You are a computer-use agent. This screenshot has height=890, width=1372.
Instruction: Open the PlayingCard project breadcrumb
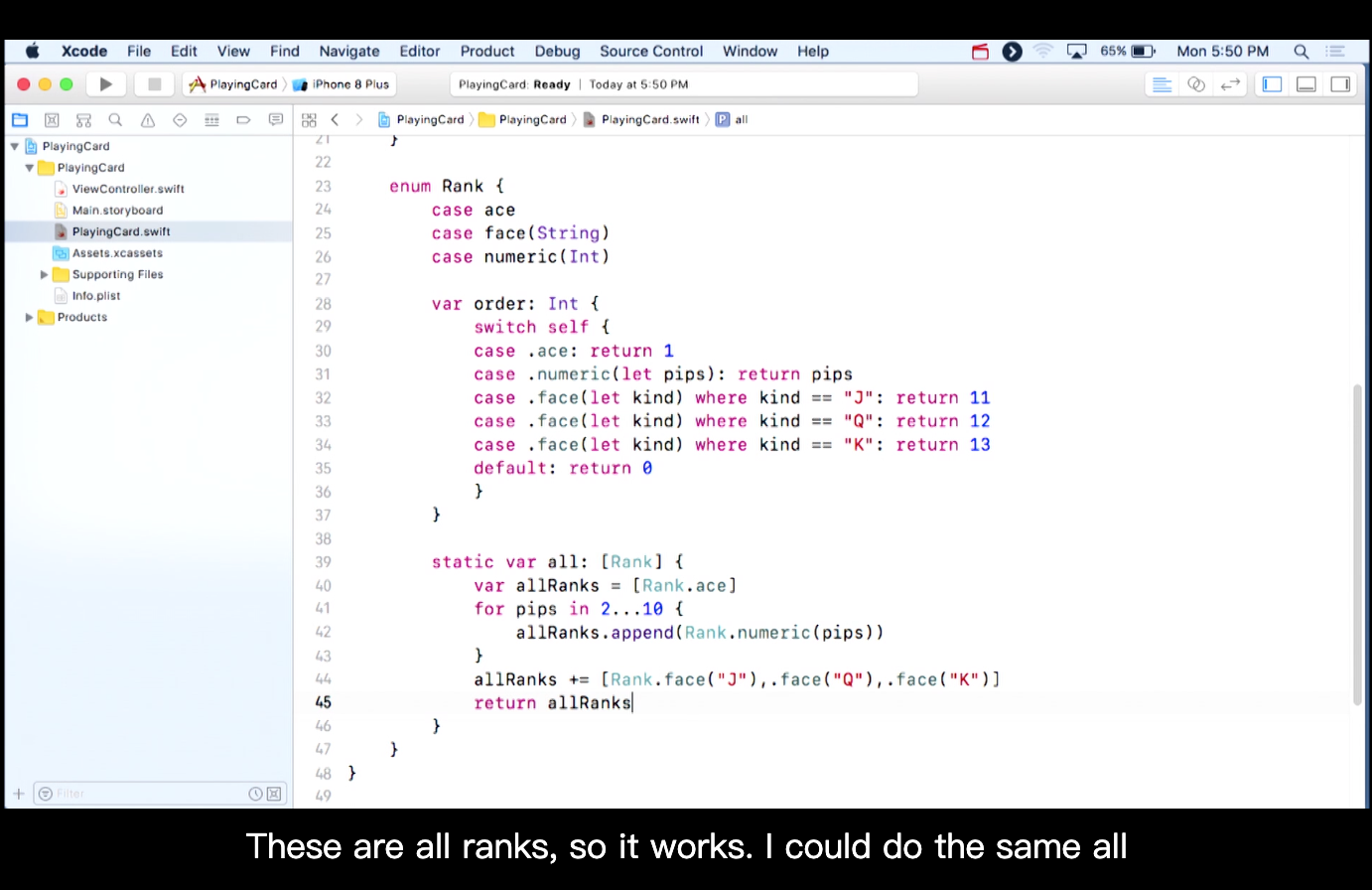(421, 120)
